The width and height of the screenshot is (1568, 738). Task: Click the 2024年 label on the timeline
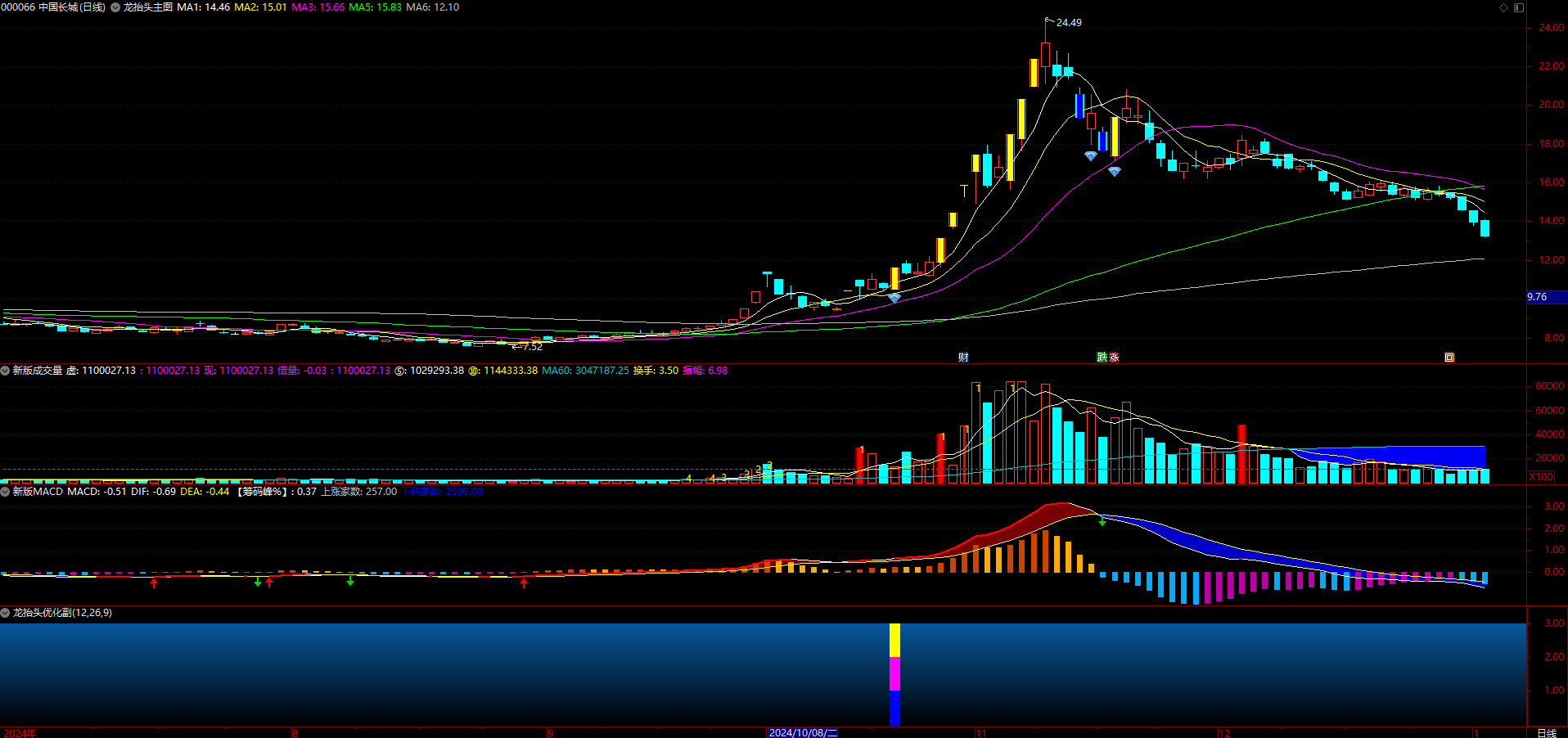tap(20, 733)
